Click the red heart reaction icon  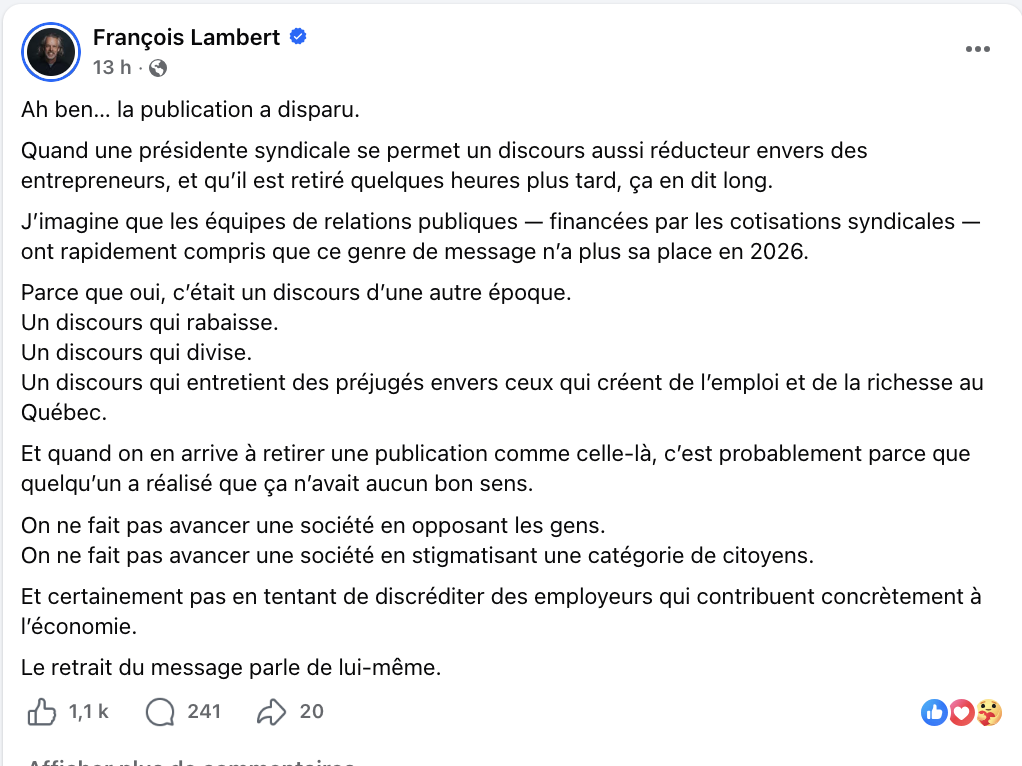tap(961, 712)
